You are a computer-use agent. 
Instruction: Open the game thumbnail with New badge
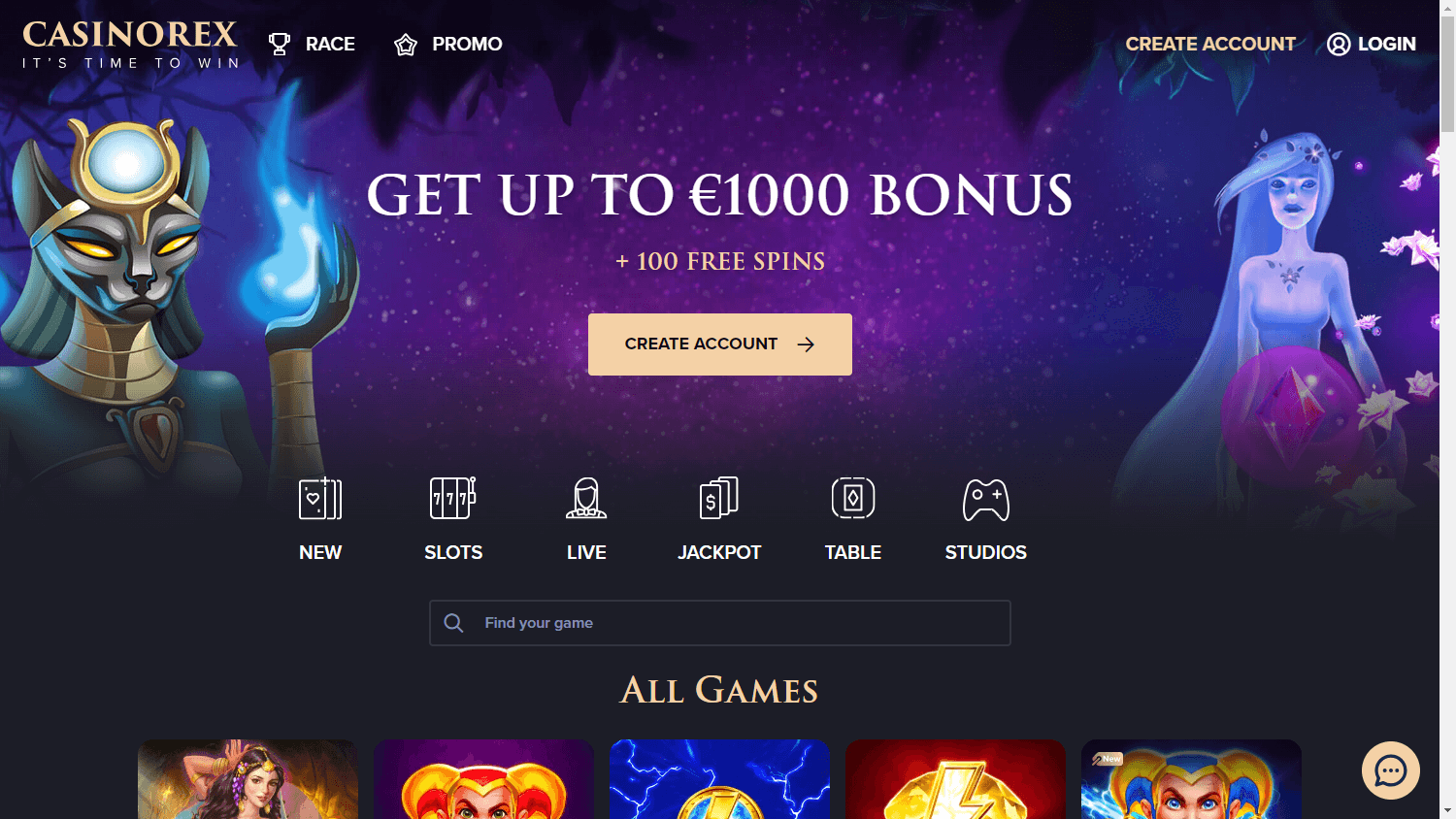tap(1191, 779)
